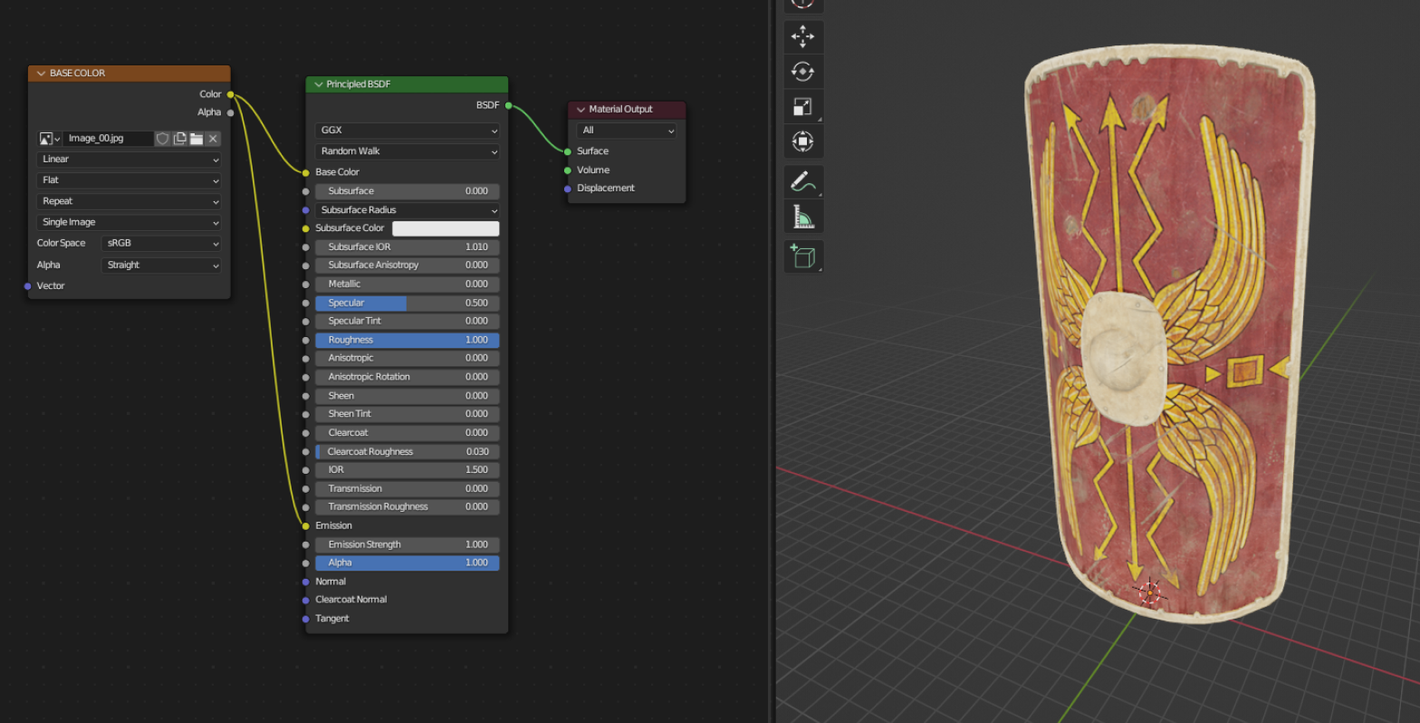Select the Rotate tool
Viewport: 1420px width, 723px height.
tap(803, 72)
